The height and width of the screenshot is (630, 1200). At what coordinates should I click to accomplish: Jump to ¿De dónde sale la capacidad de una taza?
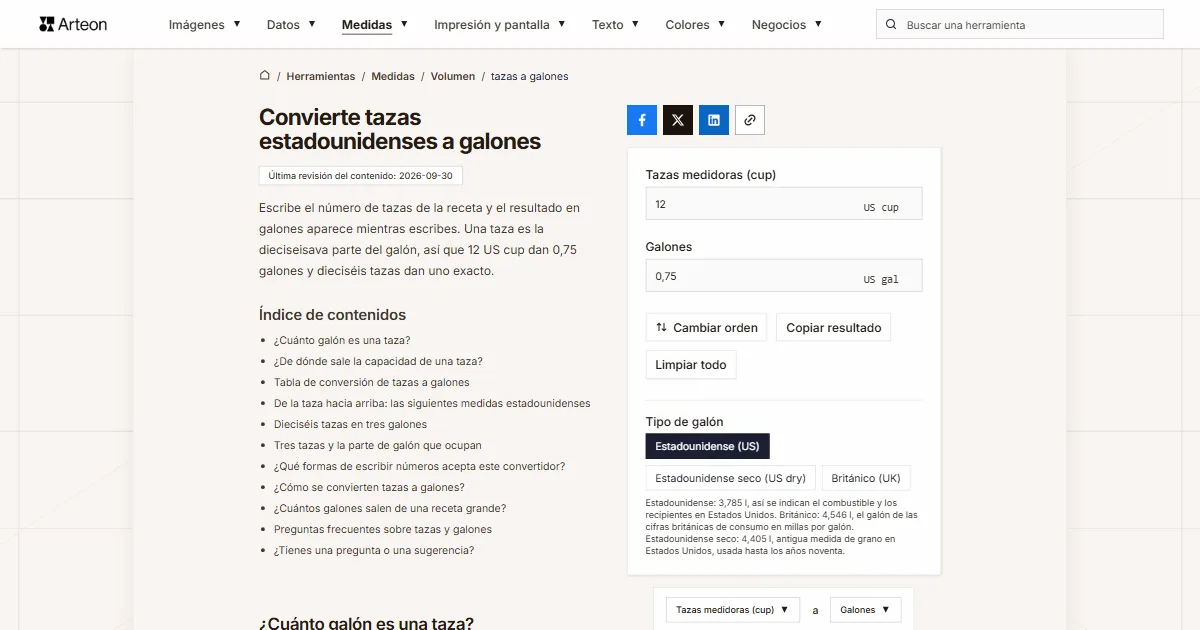click(378, 361)
